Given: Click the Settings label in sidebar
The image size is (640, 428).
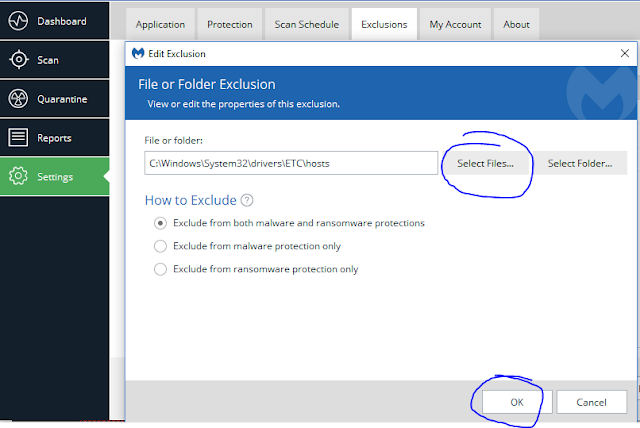Looking at the screenshot, I should point(55,177).
